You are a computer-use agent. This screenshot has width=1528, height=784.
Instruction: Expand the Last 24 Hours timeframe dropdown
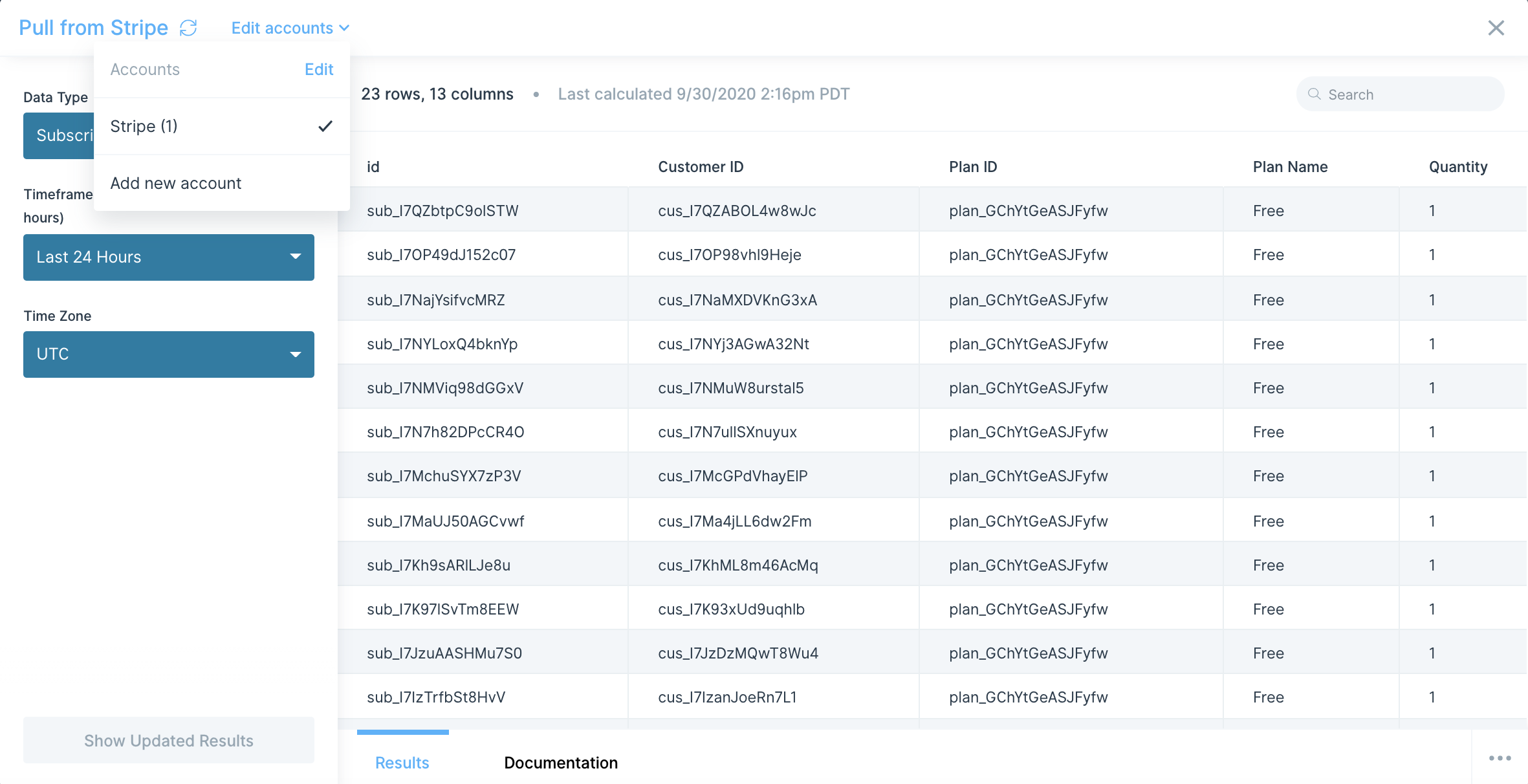point(168,257)
